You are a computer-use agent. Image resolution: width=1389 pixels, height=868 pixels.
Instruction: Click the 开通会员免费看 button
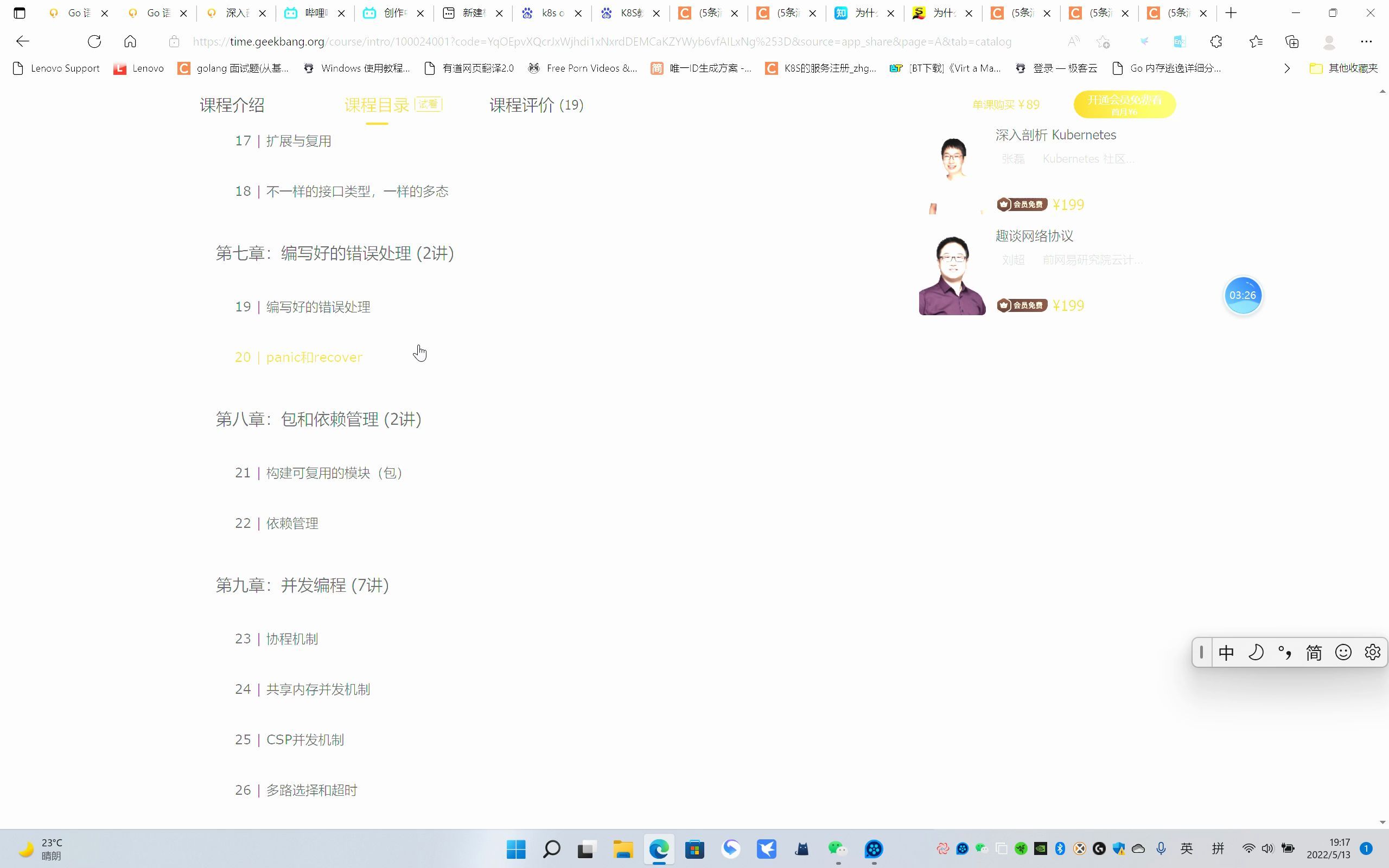click(1124, 105)
